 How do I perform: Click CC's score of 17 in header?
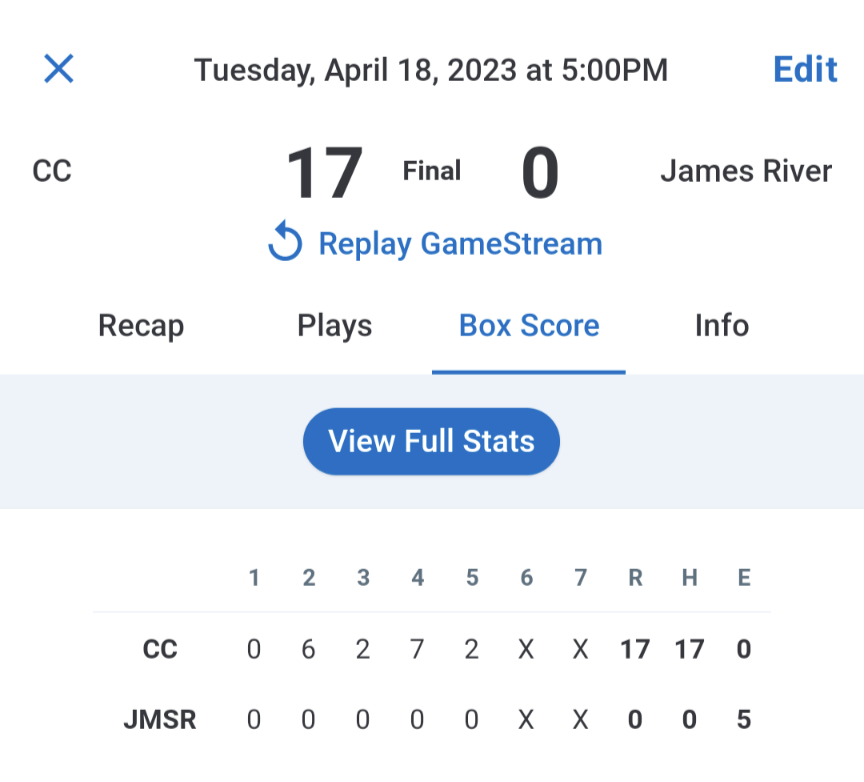coord(324,174)
